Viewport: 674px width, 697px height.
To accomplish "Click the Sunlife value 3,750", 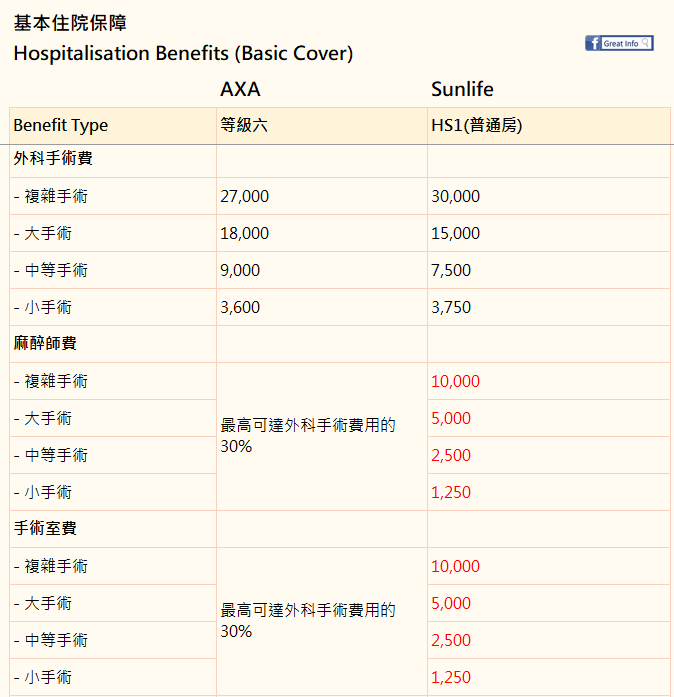I will 451,307.
